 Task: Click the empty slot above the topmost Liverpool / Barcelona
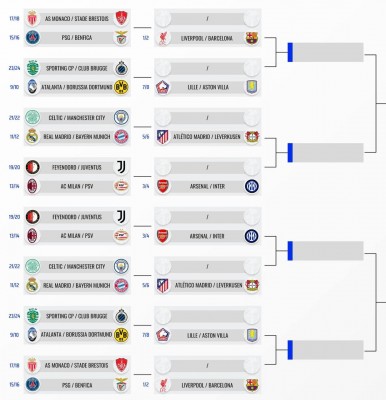pyautogui.click(x=207, y=19)
